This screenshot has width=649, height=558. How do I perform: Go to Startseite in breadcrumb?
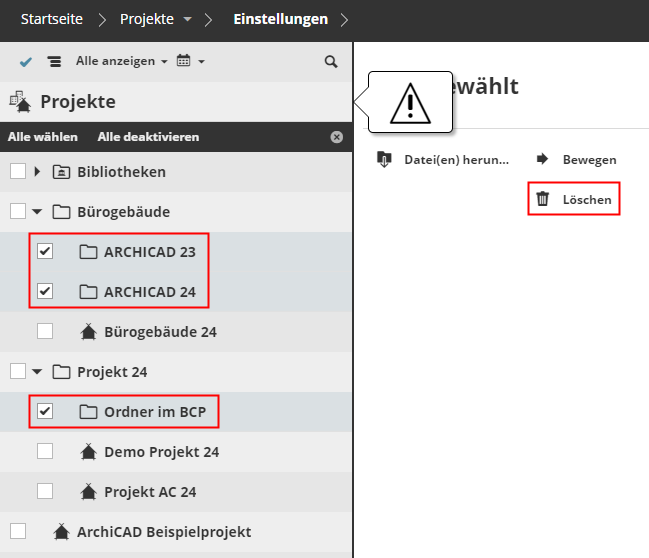(x=52, y=19)
